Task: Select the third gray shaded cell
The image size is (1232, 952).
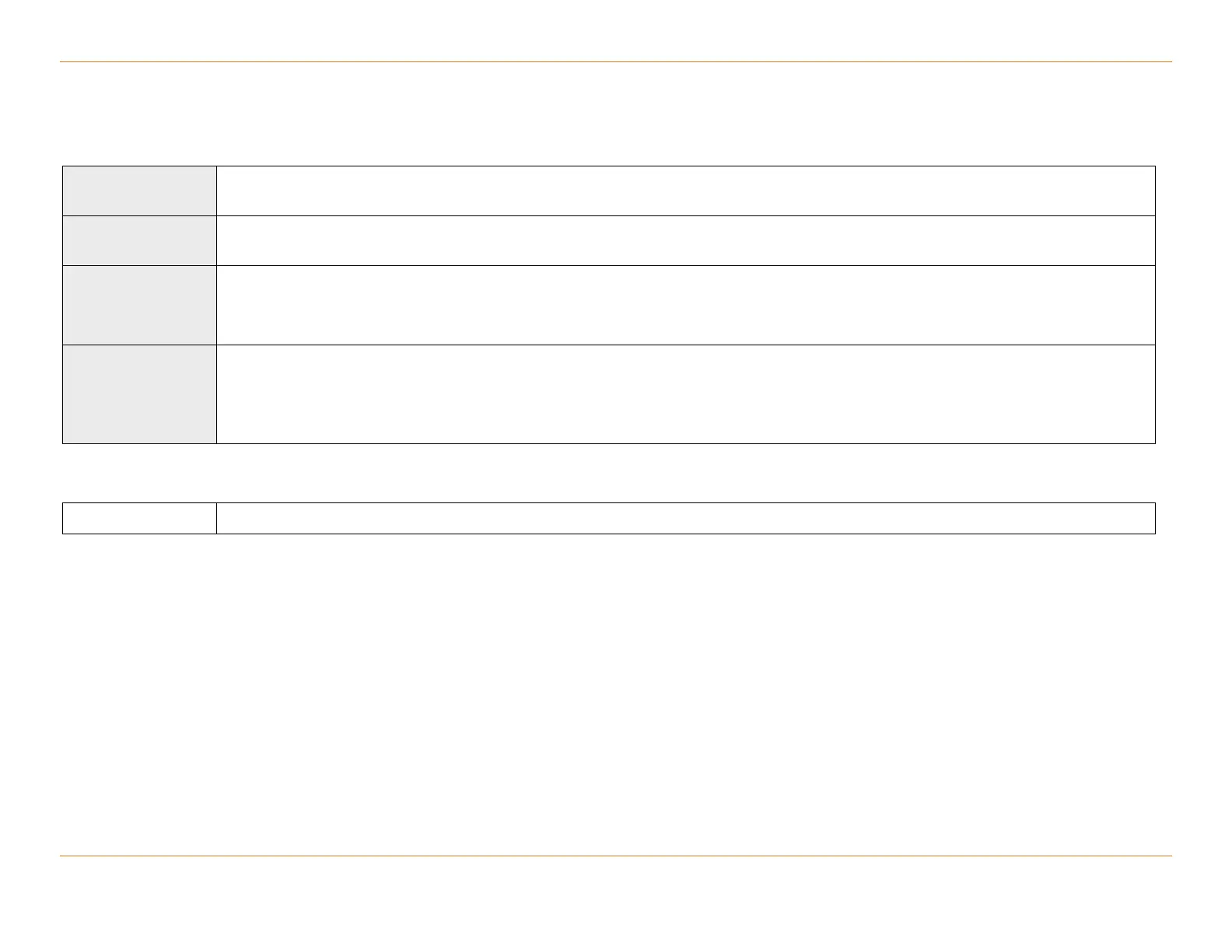Action: pyautogui.click(x=139, y=305)
